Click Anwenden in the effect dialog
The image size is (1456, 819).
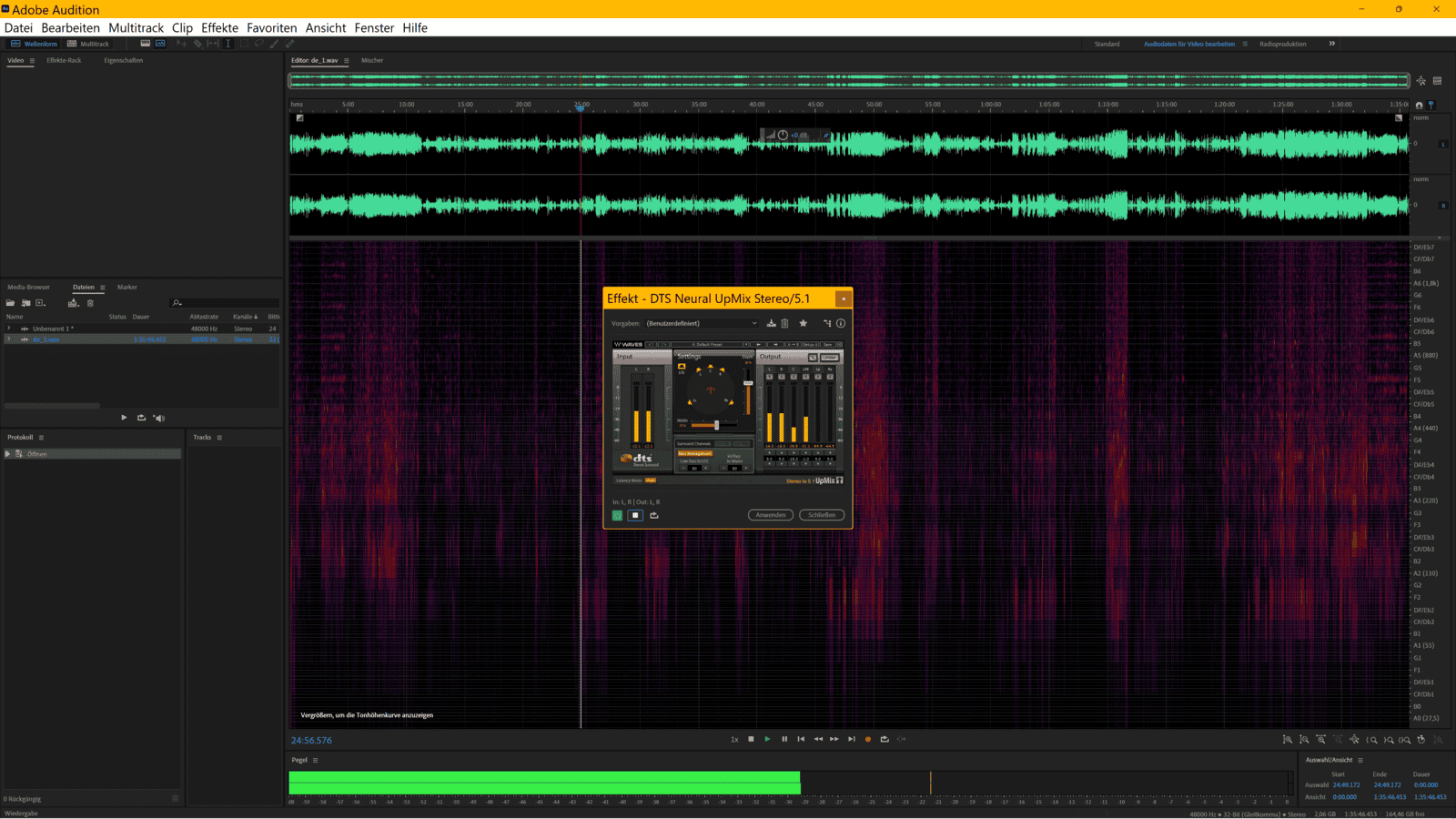point(771,515)
